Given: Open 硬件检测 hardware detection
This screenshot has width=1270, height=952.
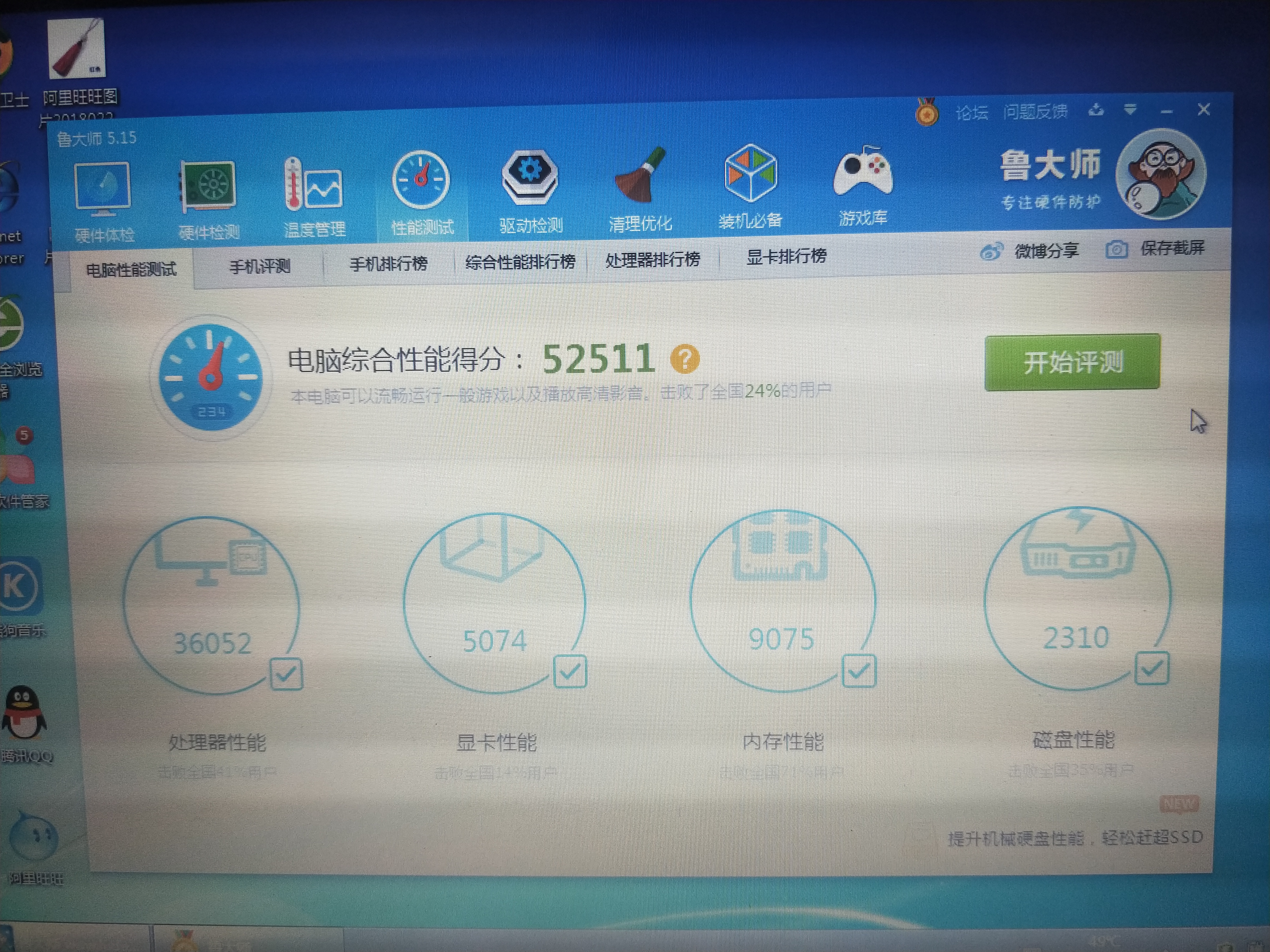Looking at the screenshot, I should pos(208,199).
